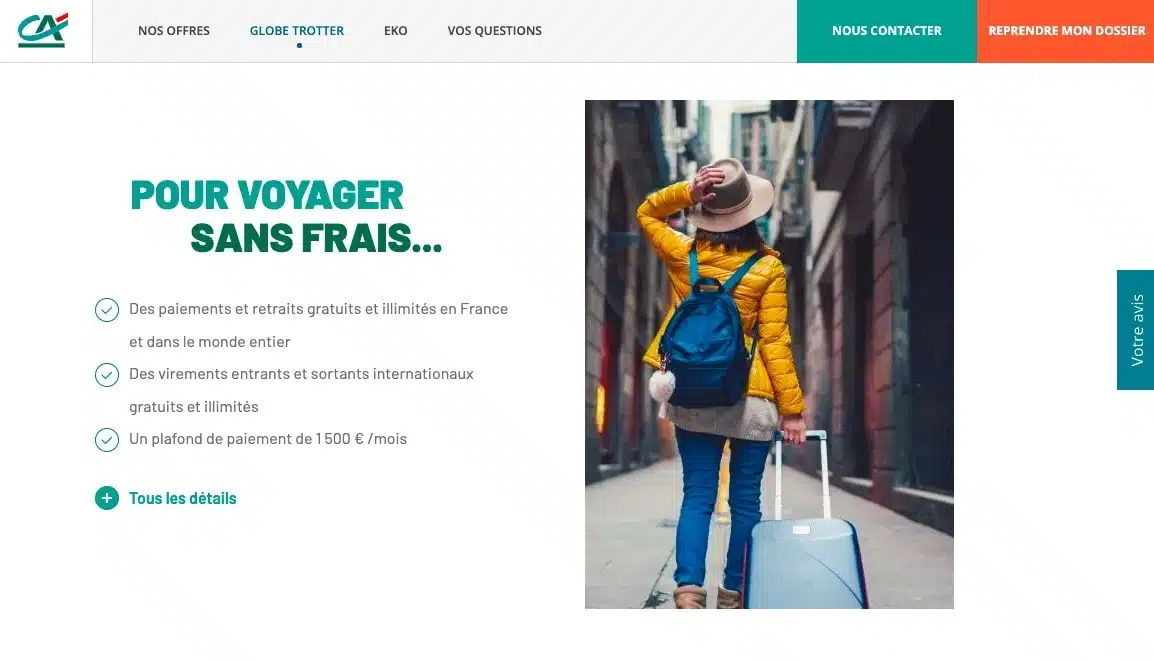The height and width of the screenshot is (662, 1154).
Task: Click the traveler with suitcase photo
Action: pos(769,354)
